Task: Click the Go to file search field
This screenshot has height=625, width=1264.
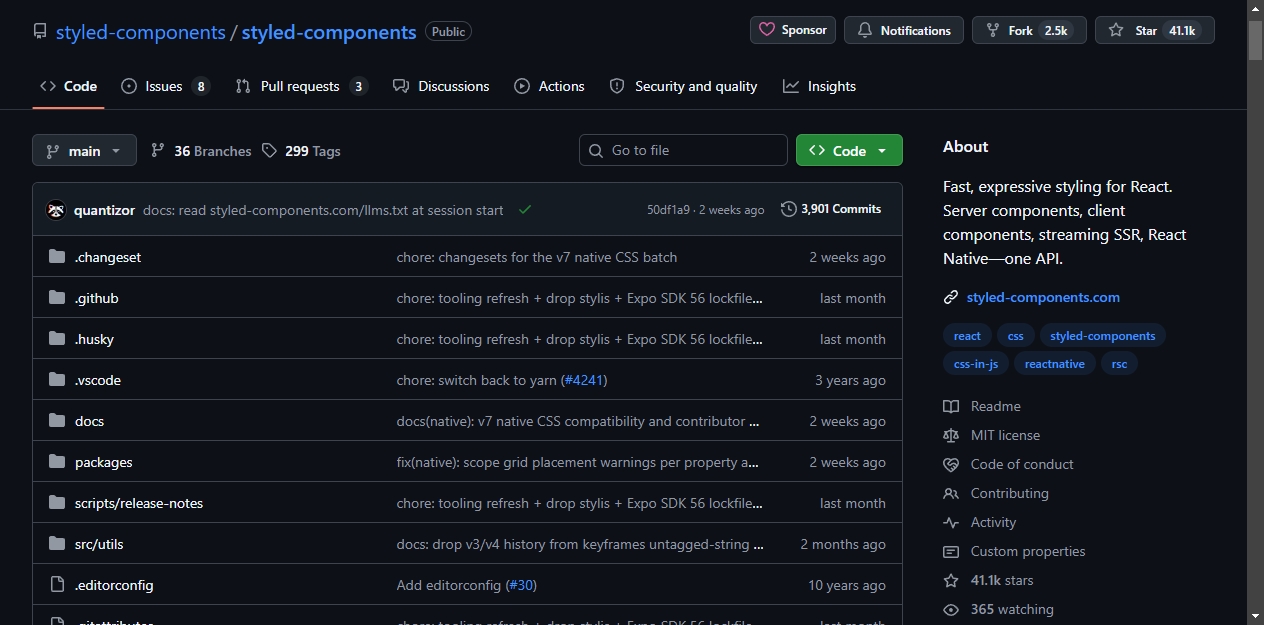Action: pyautogui.click(x=683, y=150)
